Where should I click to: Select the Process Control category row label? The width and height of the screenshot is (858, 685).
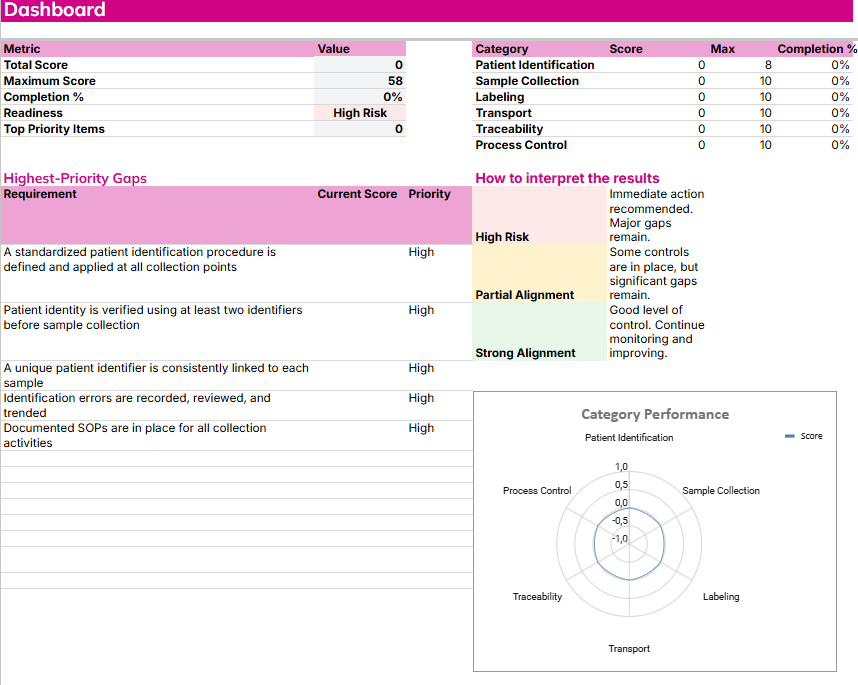[x=521, y=145]
